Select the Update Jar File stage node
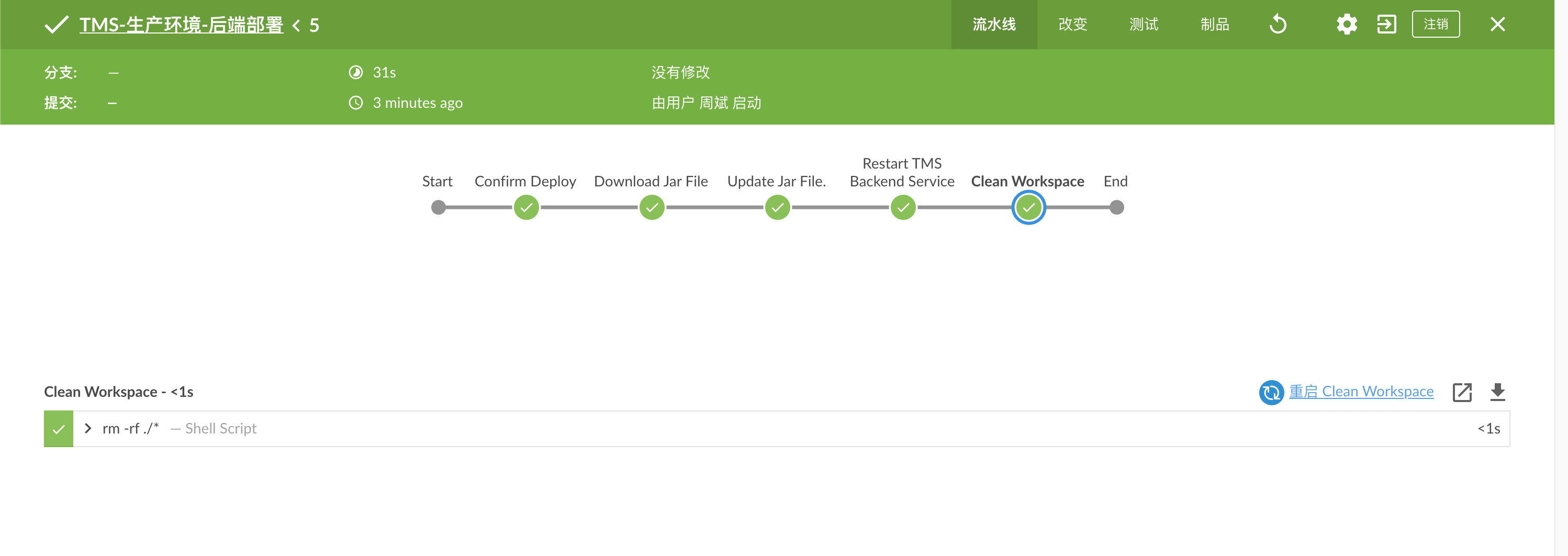 [x=777, y=208]
